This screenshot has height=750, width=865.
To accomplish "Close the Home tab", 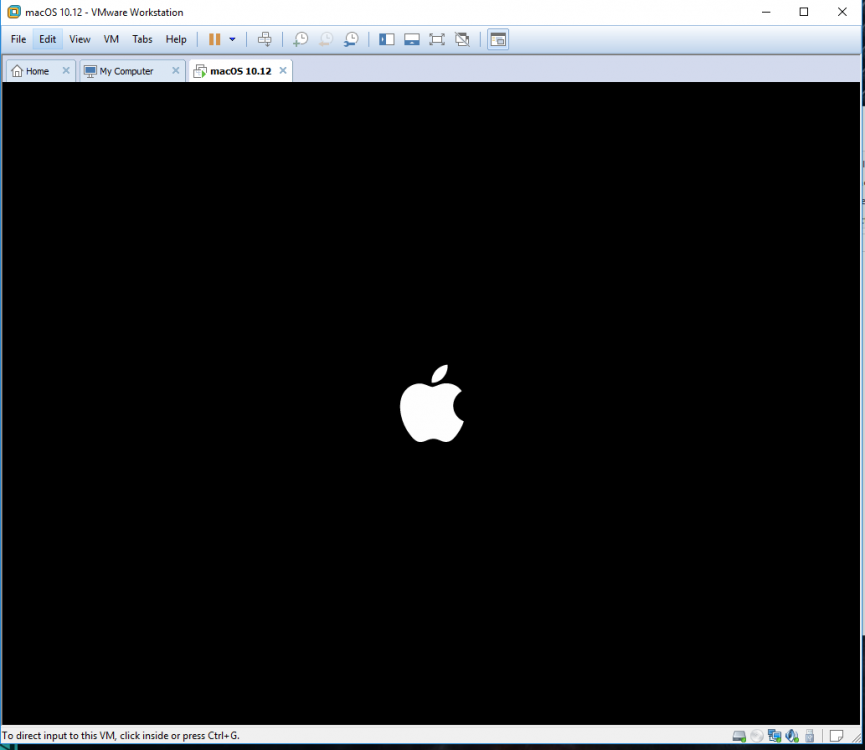I will (x=66, y=71).
